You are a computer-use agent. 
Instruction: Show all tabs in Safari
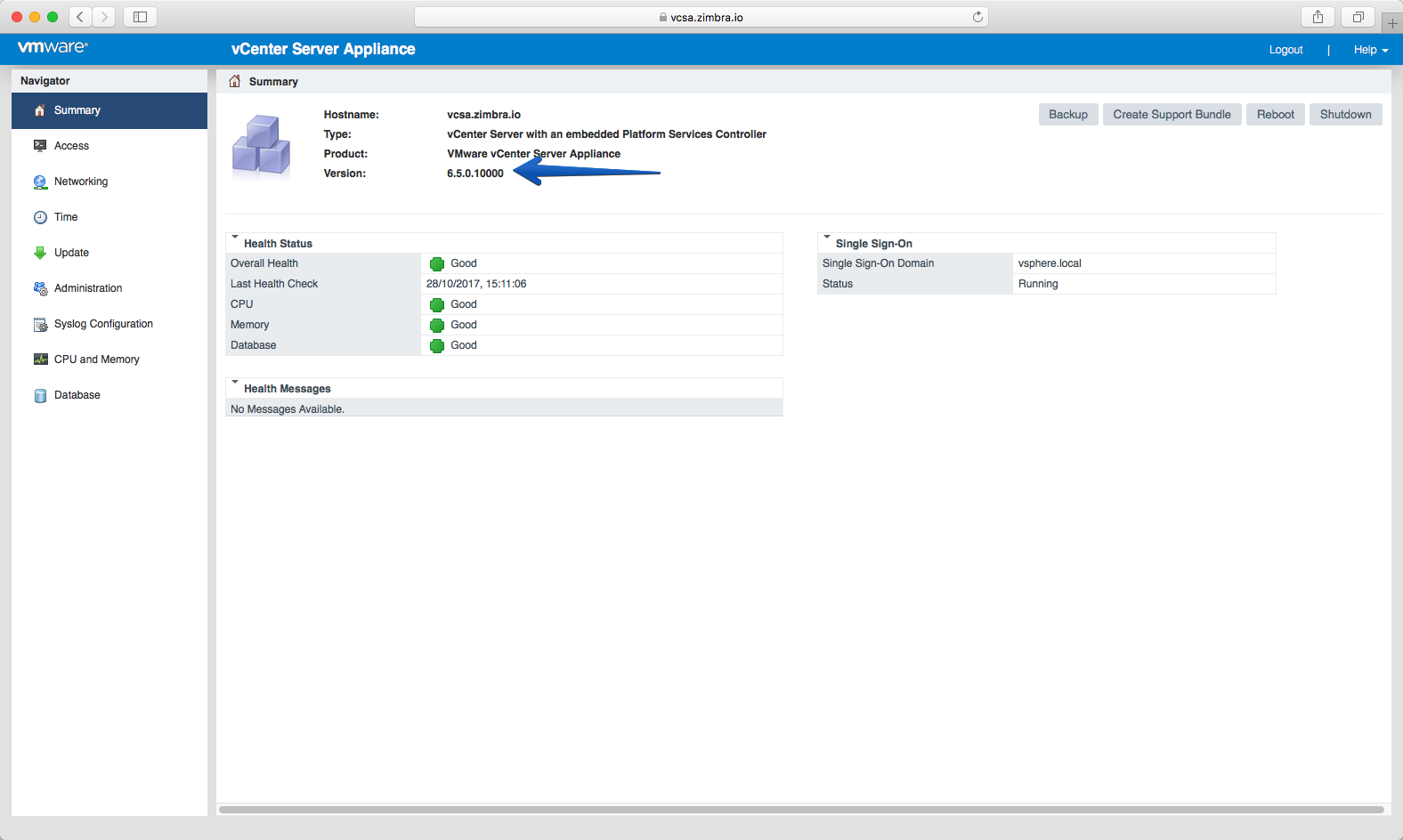coord(1358,17)
